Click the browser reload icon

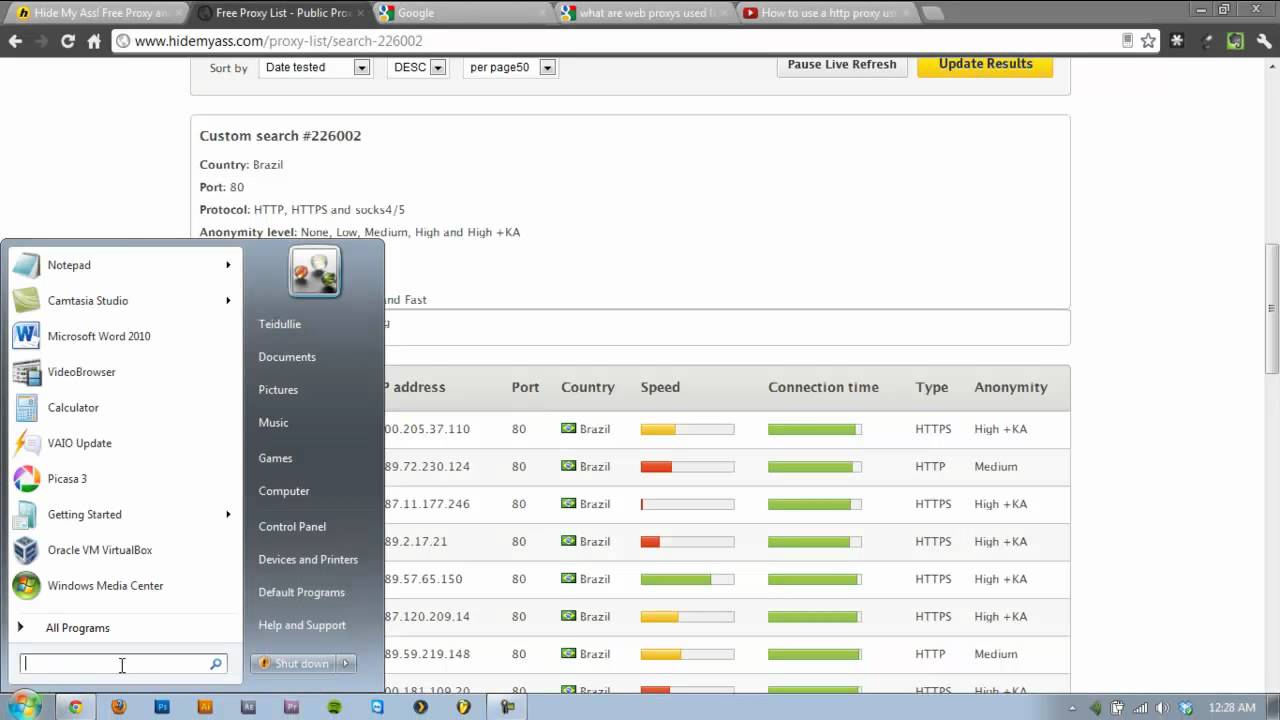click(68, 41)
